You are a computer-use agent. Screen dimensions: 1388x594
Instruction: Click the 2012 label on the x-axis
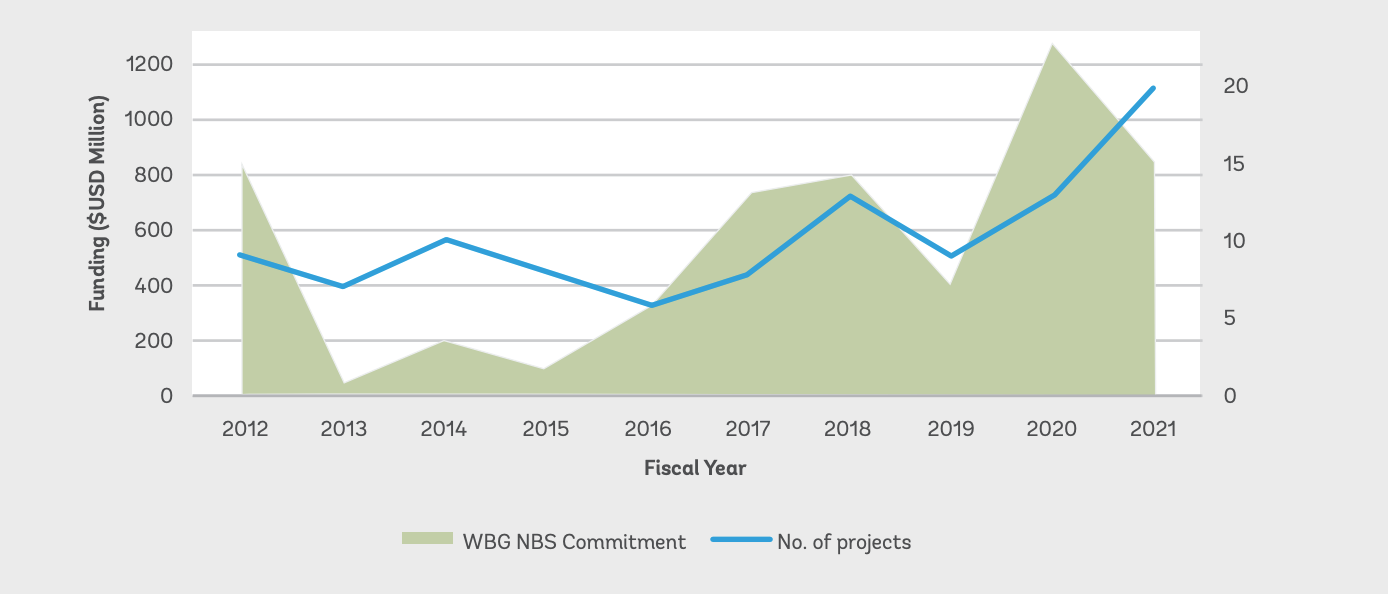[x=243, y=429]
